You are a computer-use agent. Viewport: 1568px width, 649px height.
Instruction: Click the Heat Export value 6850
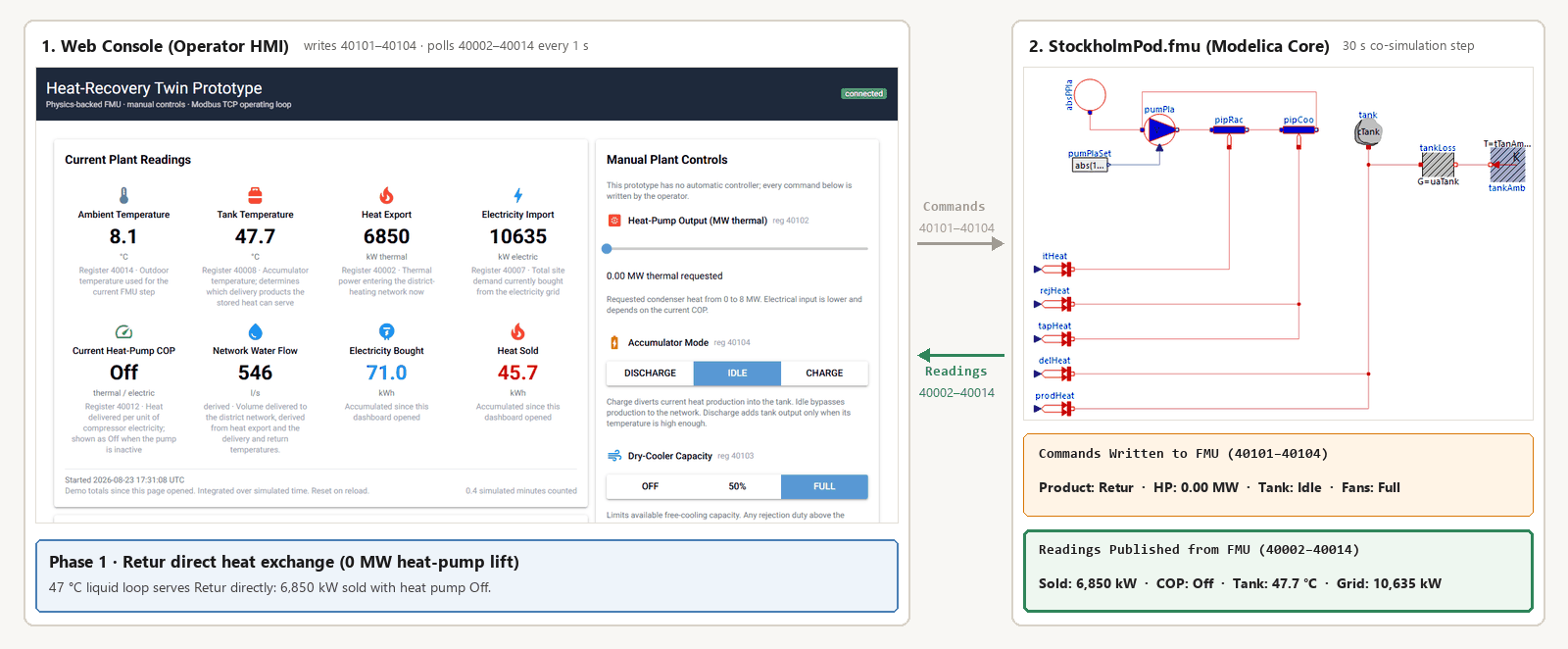click(386, 236)
